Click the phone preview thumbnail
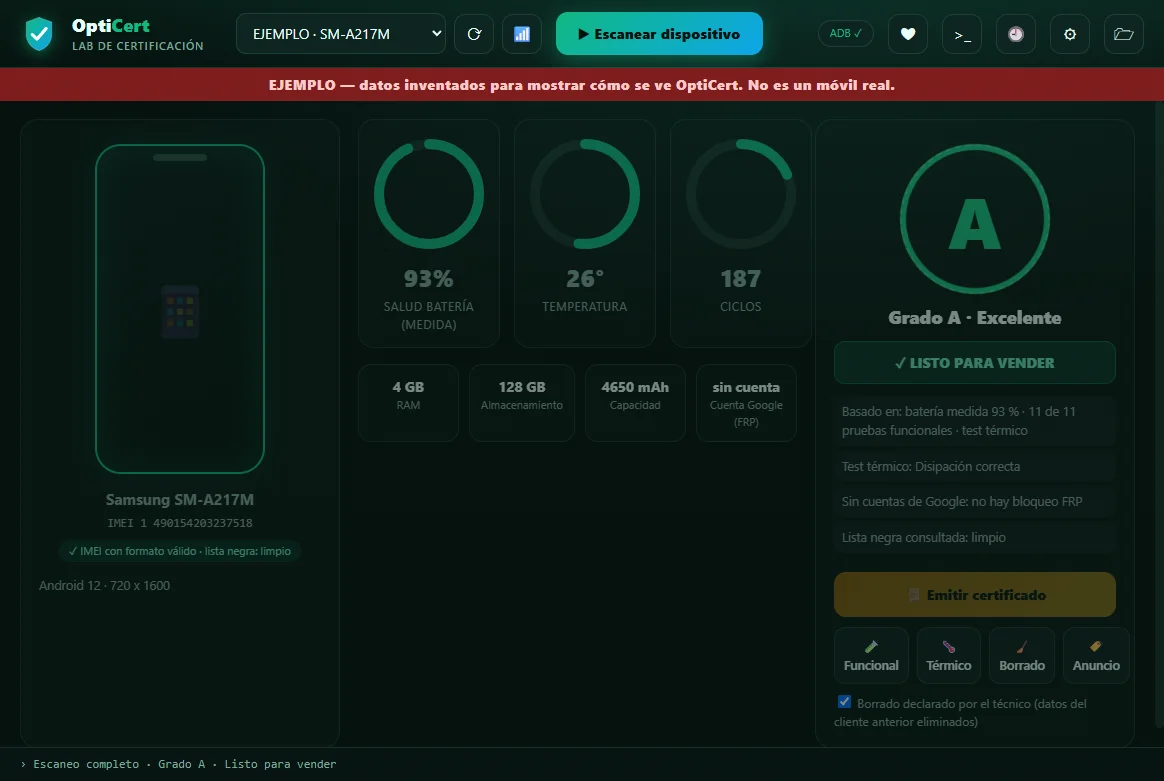 [x=180, y=309]
